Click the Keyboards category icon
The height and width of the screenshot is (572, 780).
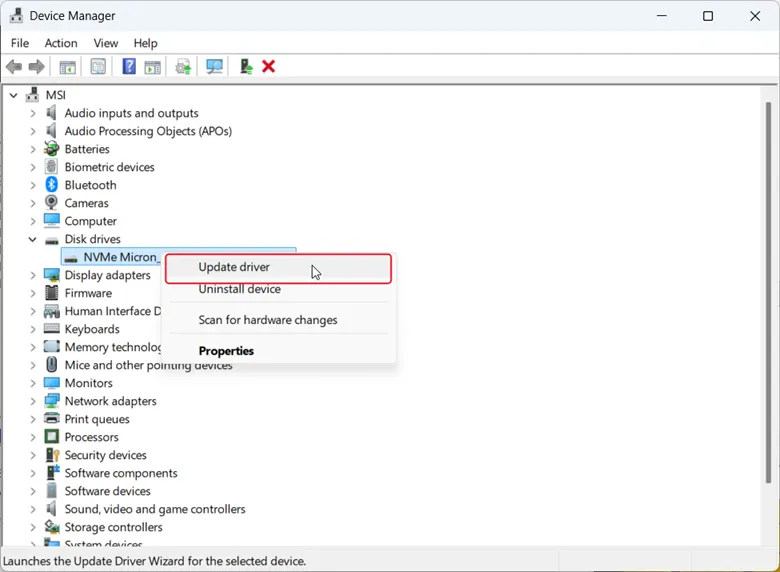click(x=51, y=328)
